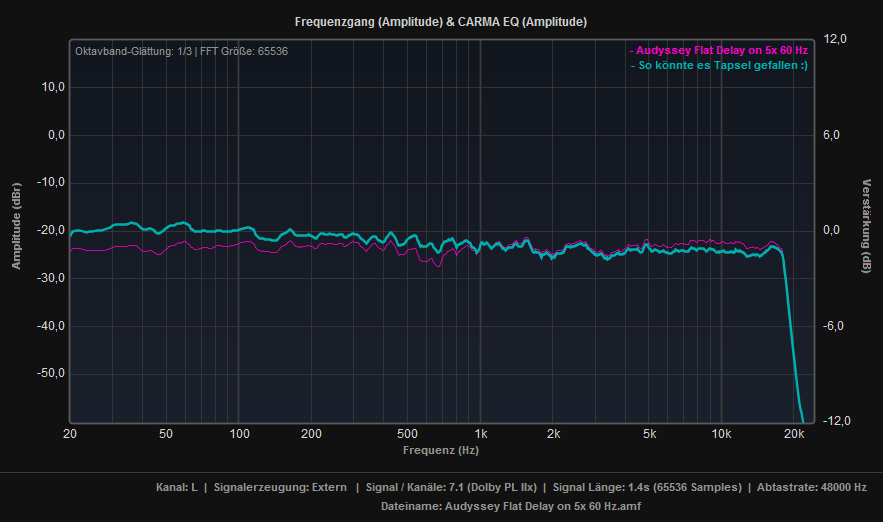The image size is (883, 522).
Task: Click the magenta Audyssey Flat Delay legend entry
Action: pos(718,50)
